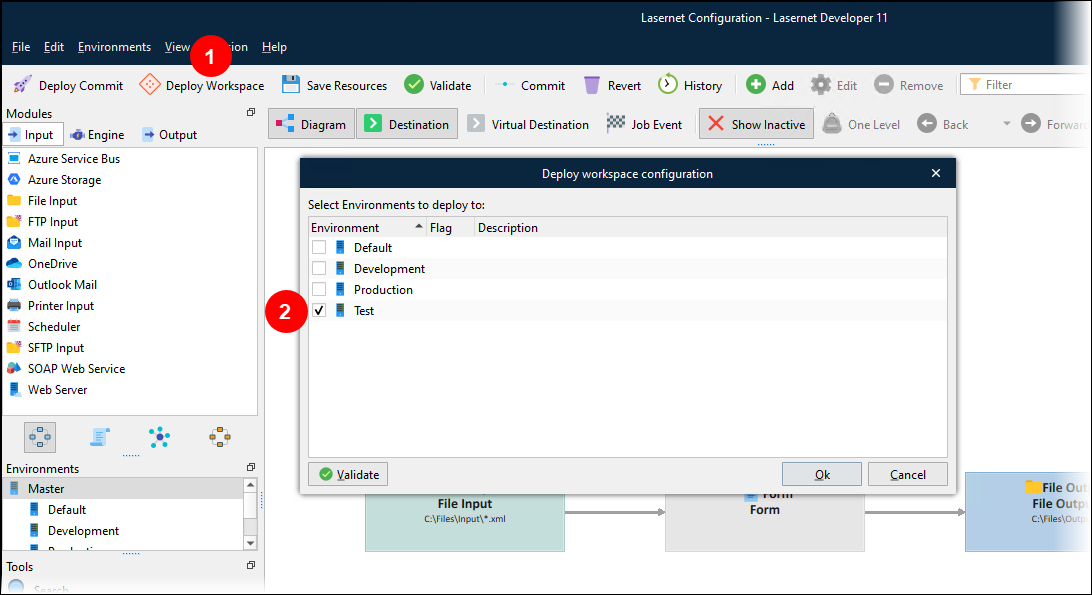This screenshot has height=595, width=1092.
Task: Click the Validate button in dialog
Action: coord(348,474)
